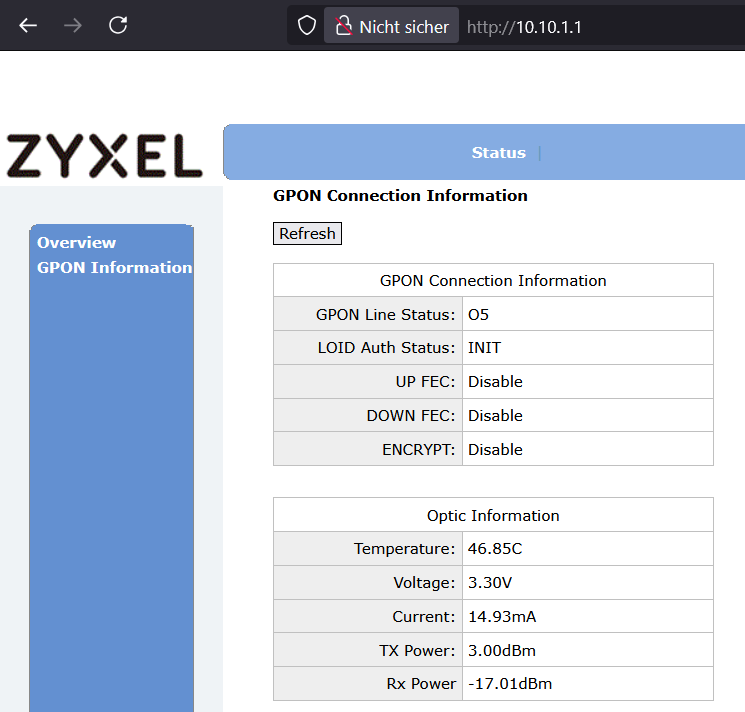Click the browser forward arrow
This screenshot has height=712, width=745.
(x=73, y=26)
